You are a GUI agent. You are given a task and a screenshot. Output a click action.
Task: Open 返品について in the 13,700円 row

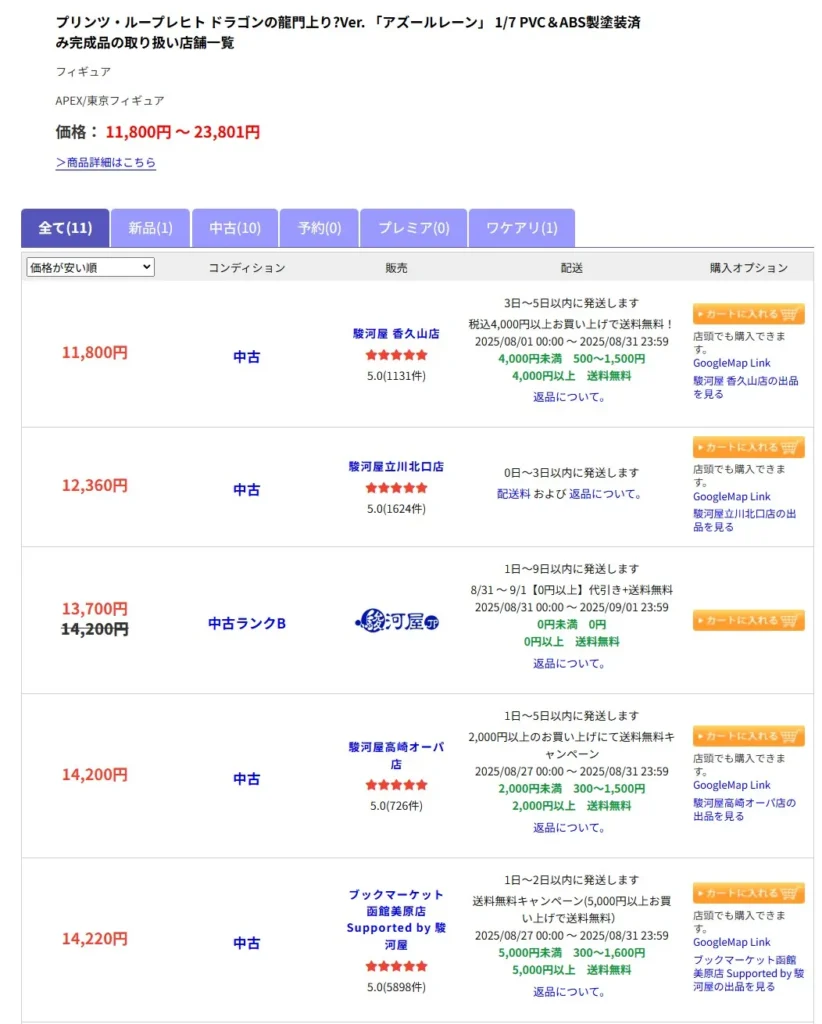click(569, 664)
